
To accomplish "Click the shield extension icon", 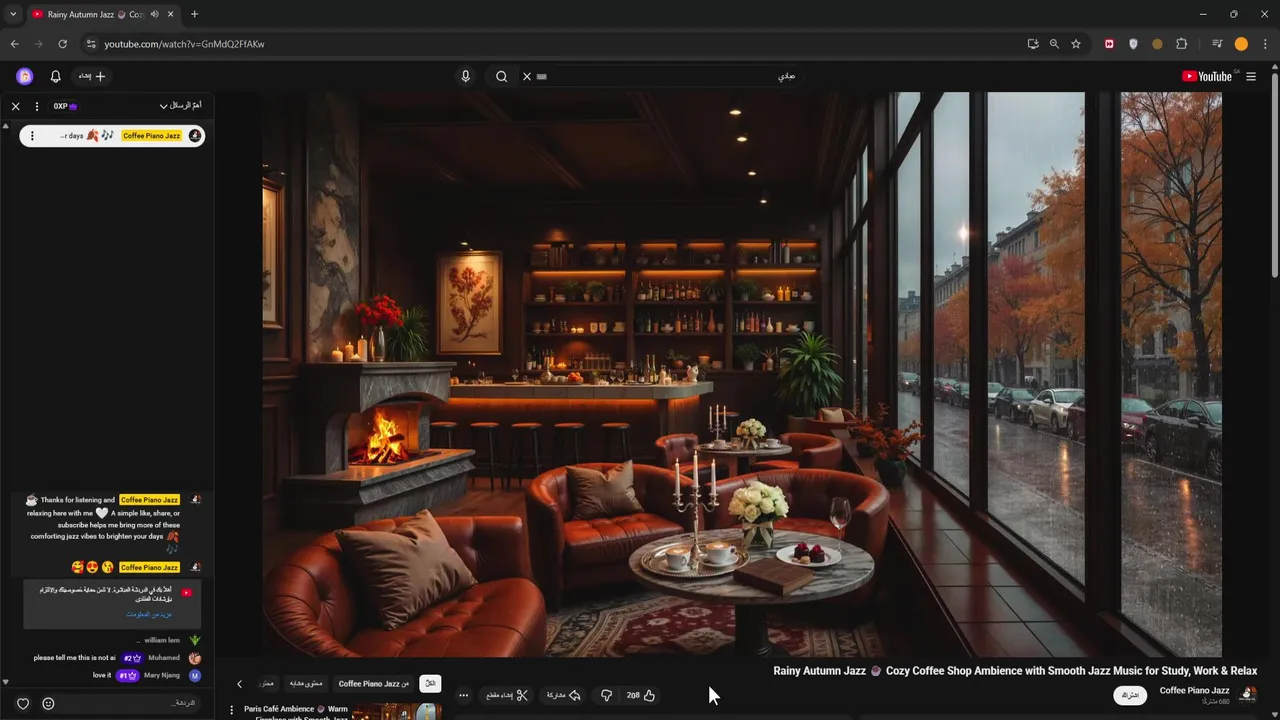I will click(1133, 44).
